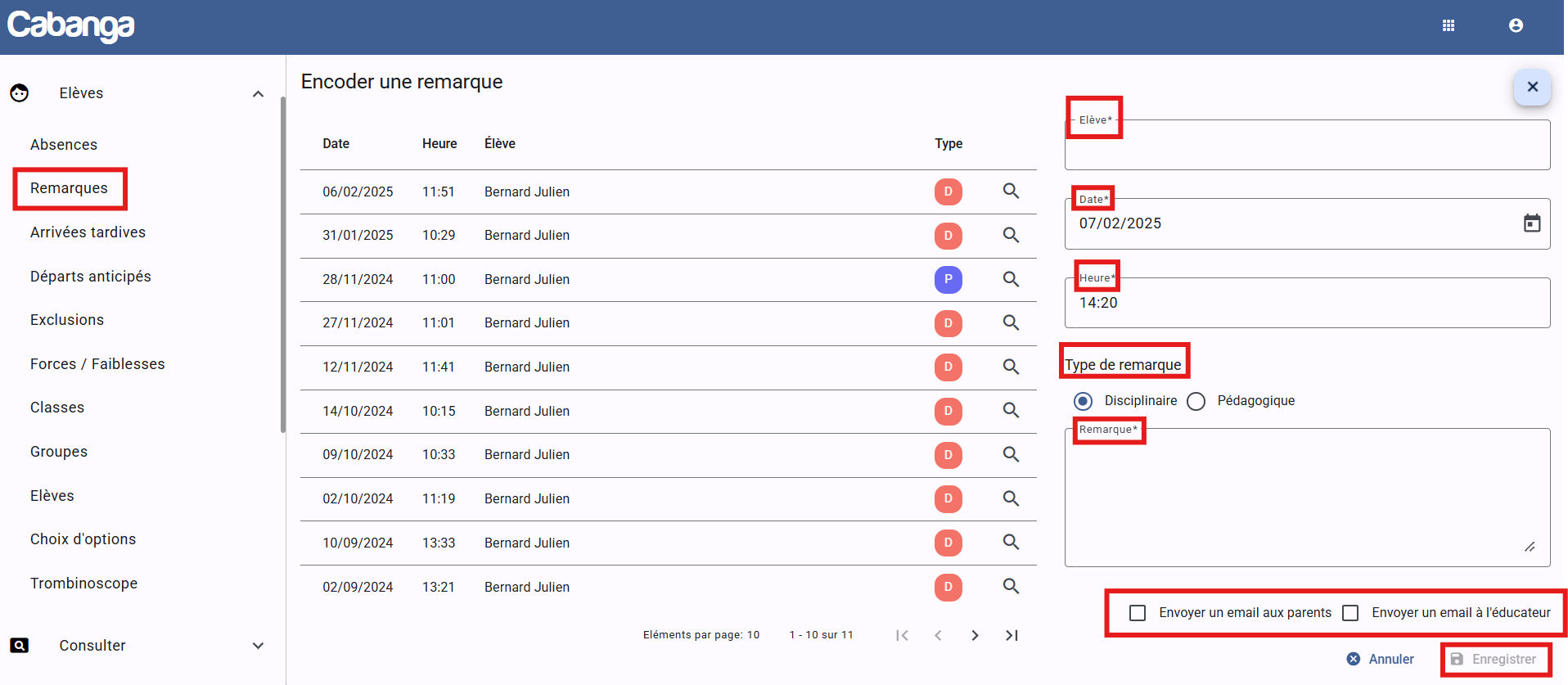
Task: Expand the Consulter sidebar section
Action: [258, 646]
